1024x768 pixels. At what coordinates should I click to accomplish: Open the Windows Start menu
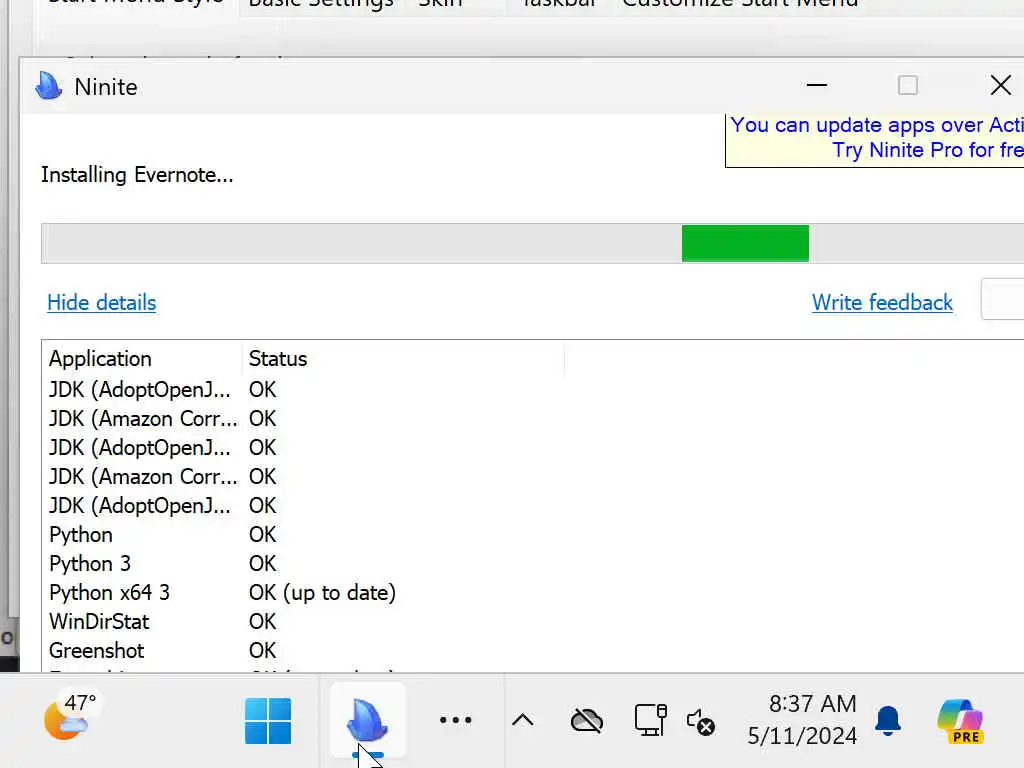click(x=268, y=721)
